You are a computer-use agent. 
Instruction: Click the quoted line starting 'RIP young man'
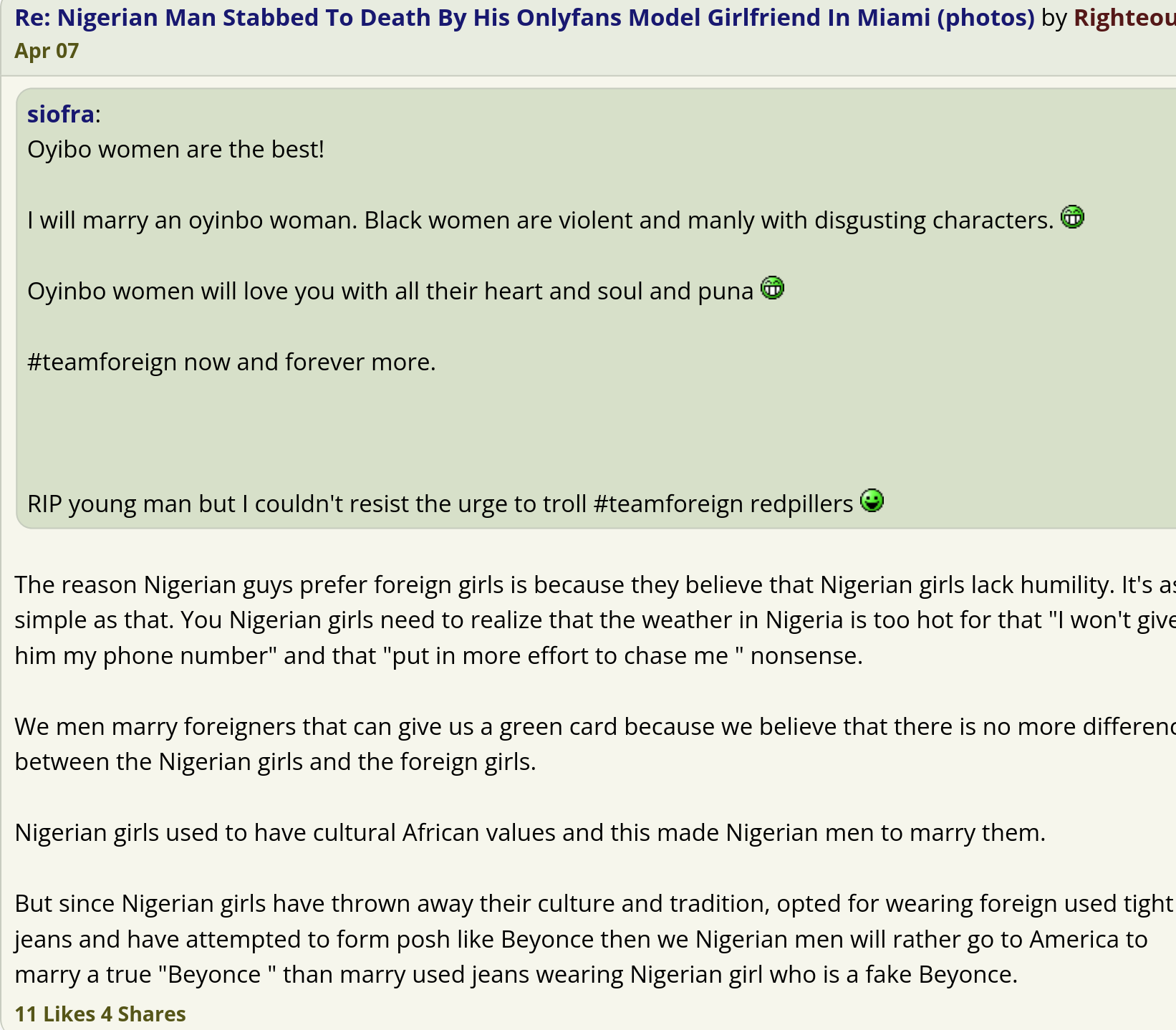click(x=440, y=504)
